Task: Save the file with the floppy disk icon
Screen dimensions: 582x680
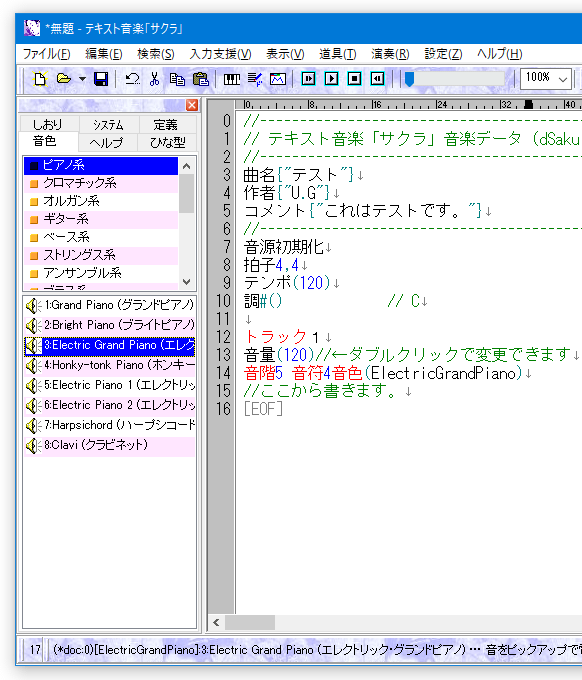Action: coord(101,79)
